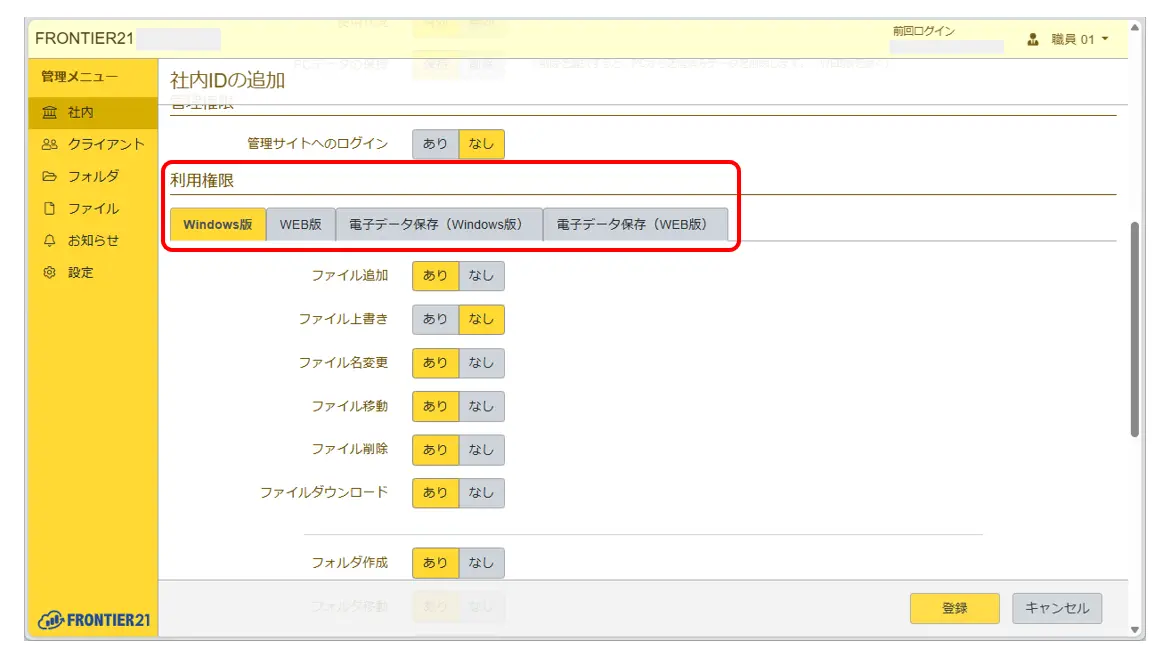Click the ファイル document icon

point(49,209)
